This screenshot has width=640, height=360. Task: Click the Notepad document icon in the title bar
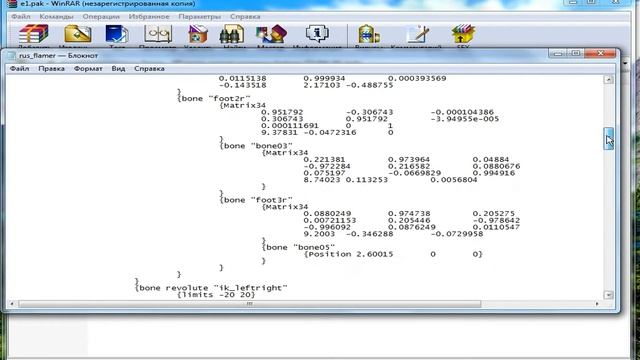12,56
